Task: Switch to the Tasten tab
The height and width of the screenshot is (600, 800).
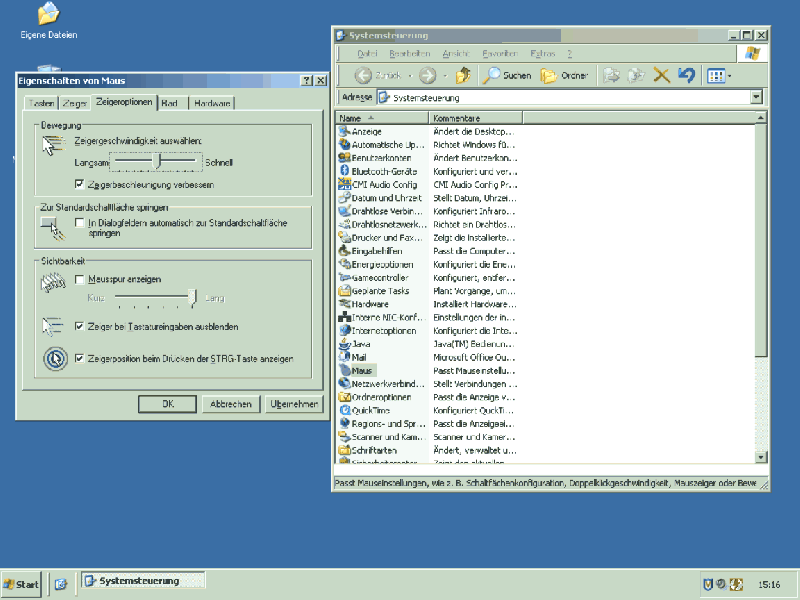Action: [x=41, y=103]
